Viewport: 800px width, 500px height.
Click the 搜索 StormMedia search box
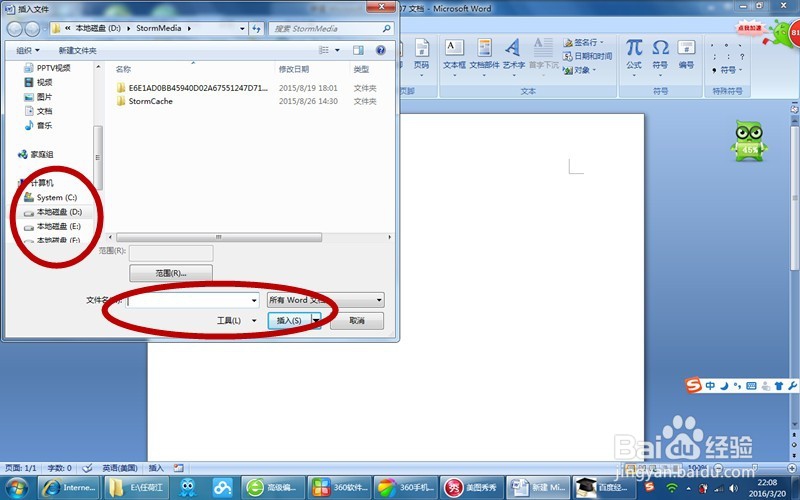point(331,29)
